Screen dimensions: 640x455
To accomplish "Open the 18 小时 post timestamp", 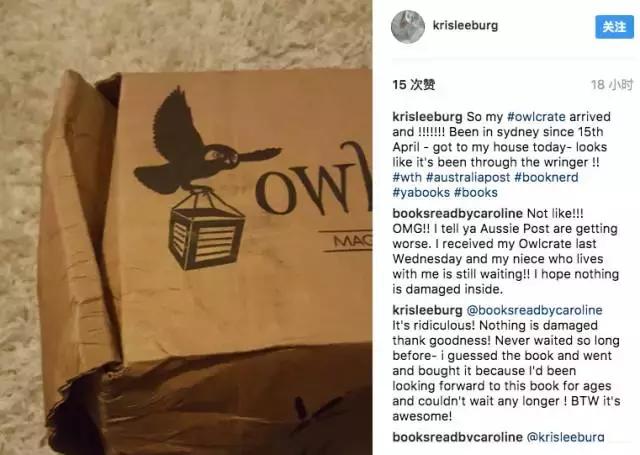I will (612, 85).
